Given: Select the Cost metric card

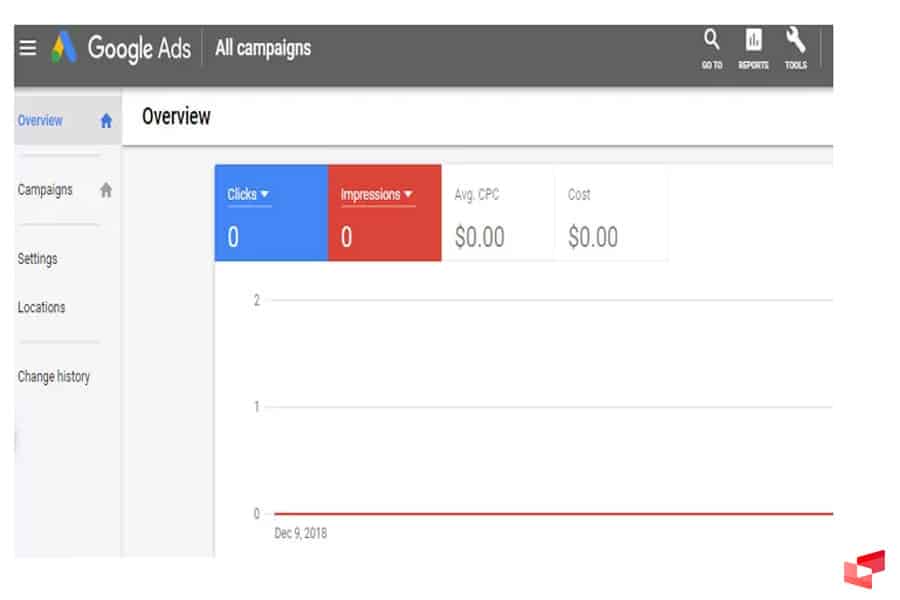Looking at the screenshot, I should [611, 217].
